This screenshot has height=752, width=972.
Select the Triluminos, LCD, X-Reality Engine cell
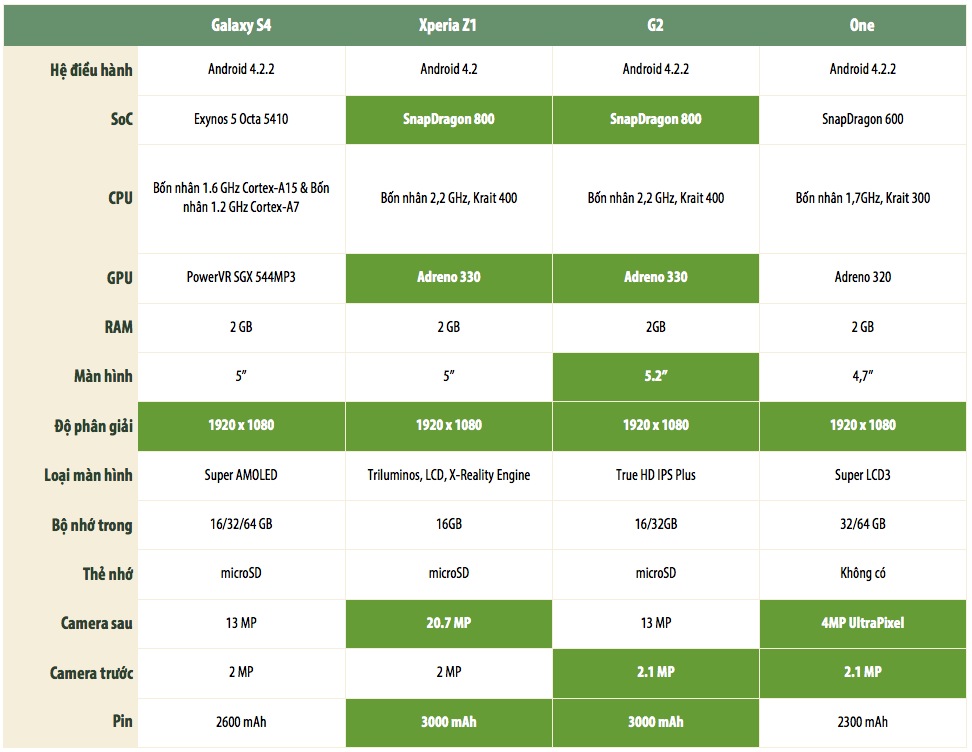(x=448, y=475)
